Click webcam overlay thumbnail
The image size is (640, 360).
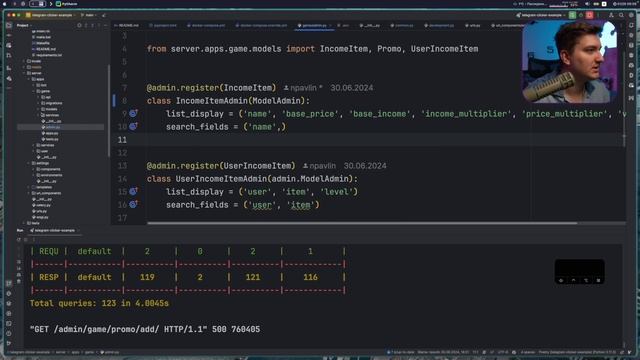tap(569, 62)
